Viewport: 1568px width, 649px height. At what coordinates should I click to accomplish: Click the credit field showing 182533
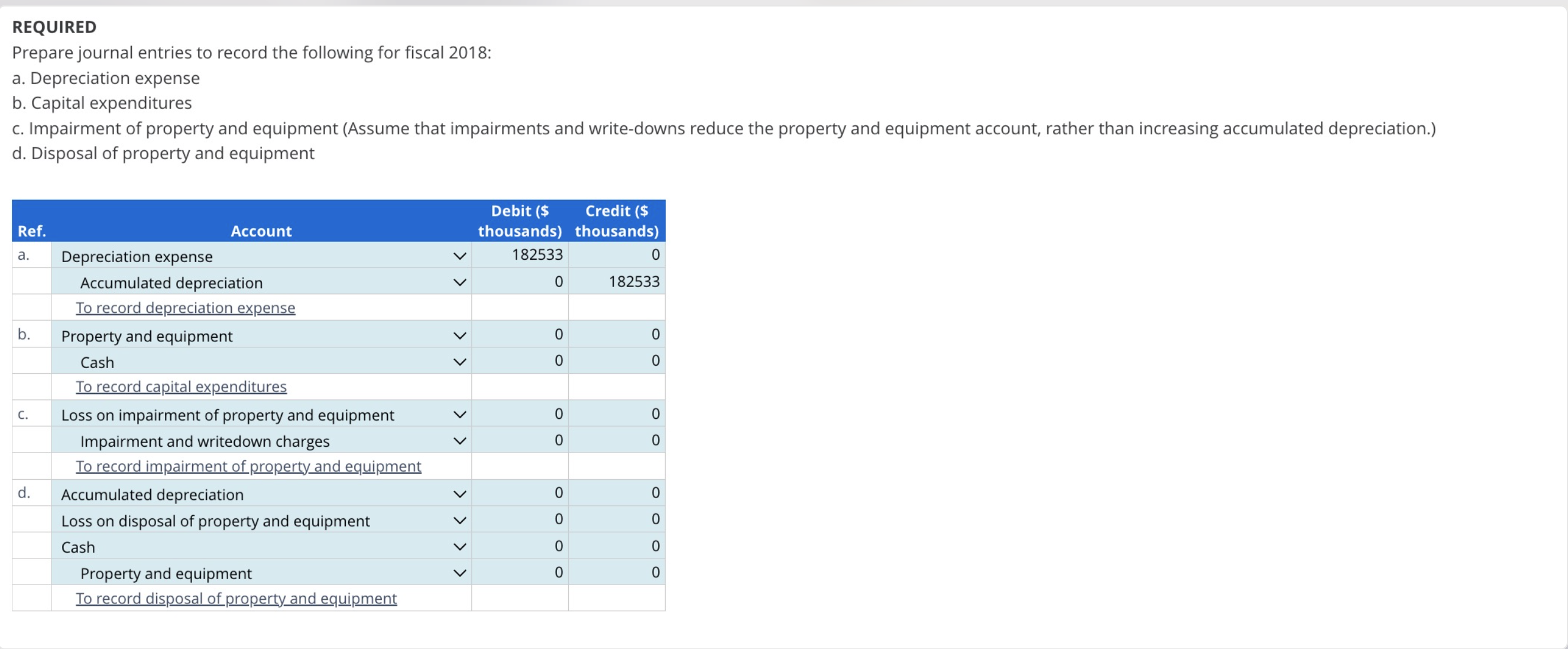tap(617, 281)
